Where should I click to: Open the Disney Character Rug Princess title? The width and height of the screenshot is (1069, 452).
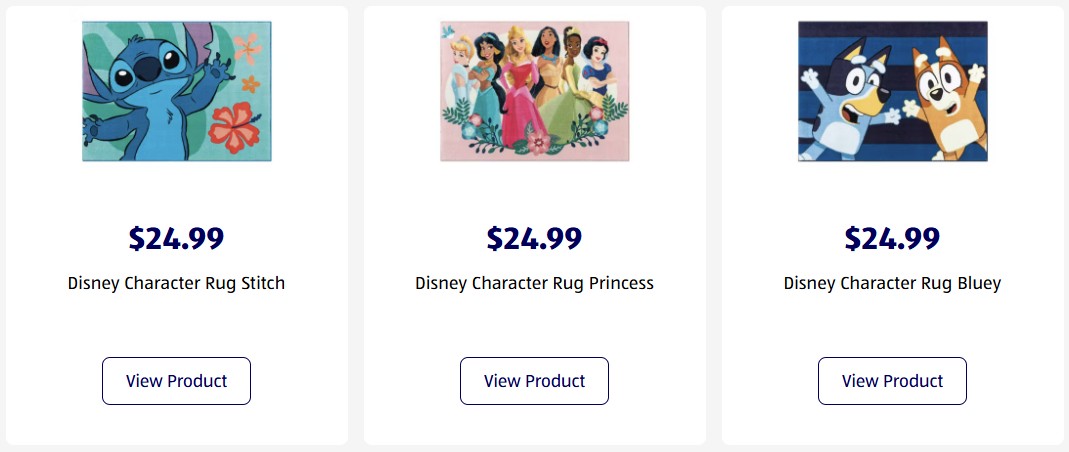pos(534,283)
